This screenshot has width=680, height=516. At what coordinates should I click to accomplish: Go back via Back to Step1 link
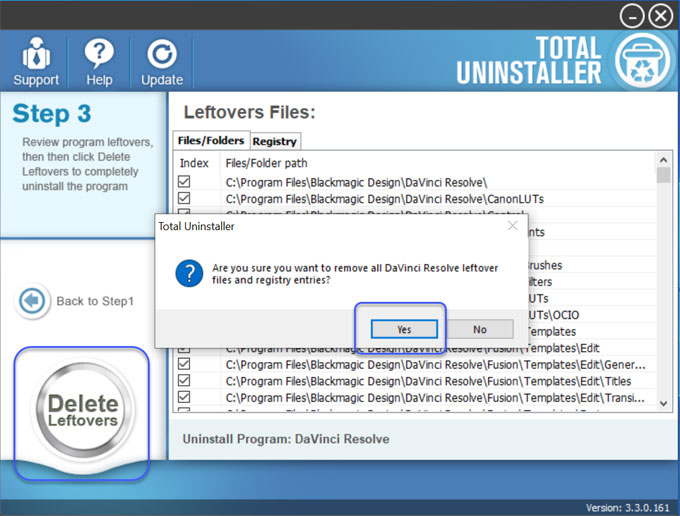95,301
